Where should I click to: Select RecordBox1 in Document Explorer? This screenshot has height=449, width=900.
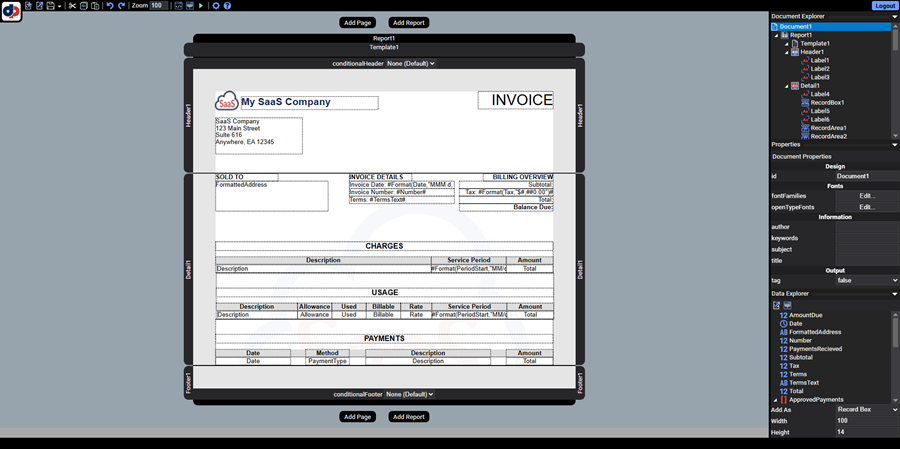coord(826,102)
